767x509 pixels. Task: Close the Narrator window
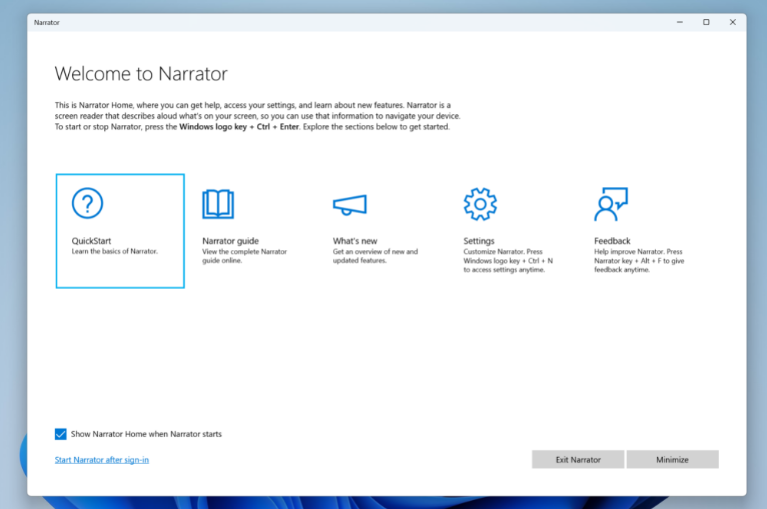tap(732, 22)
